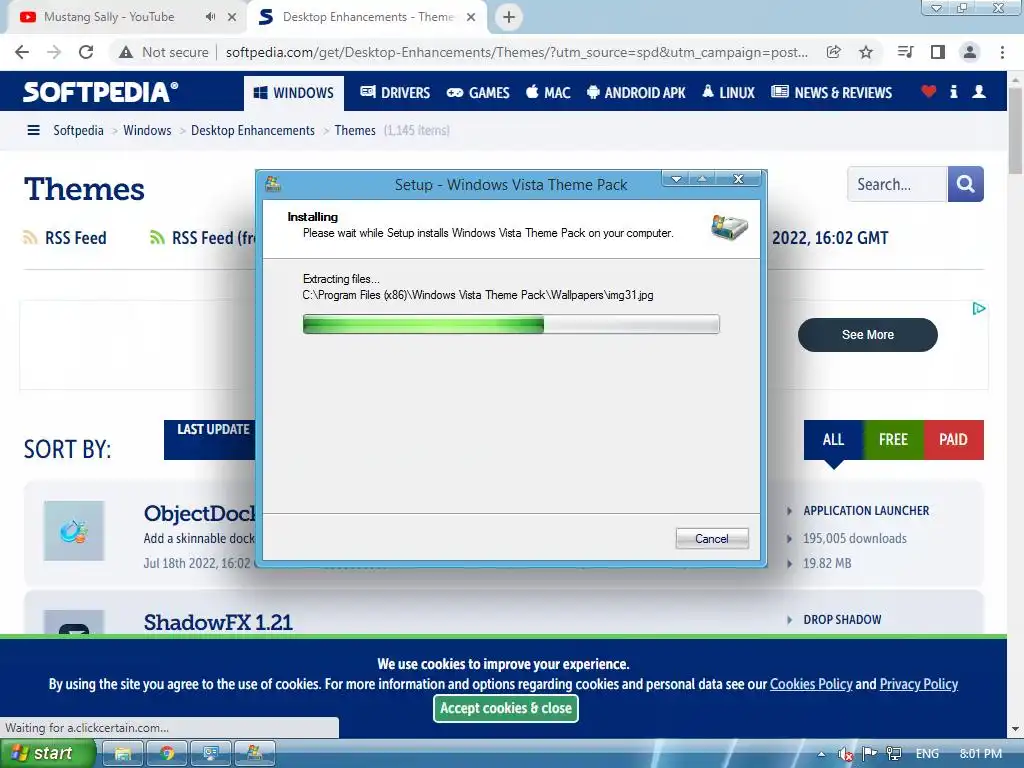Click the installation progress bar
This screenshot has height=768, width=1024.
[511, 324]
